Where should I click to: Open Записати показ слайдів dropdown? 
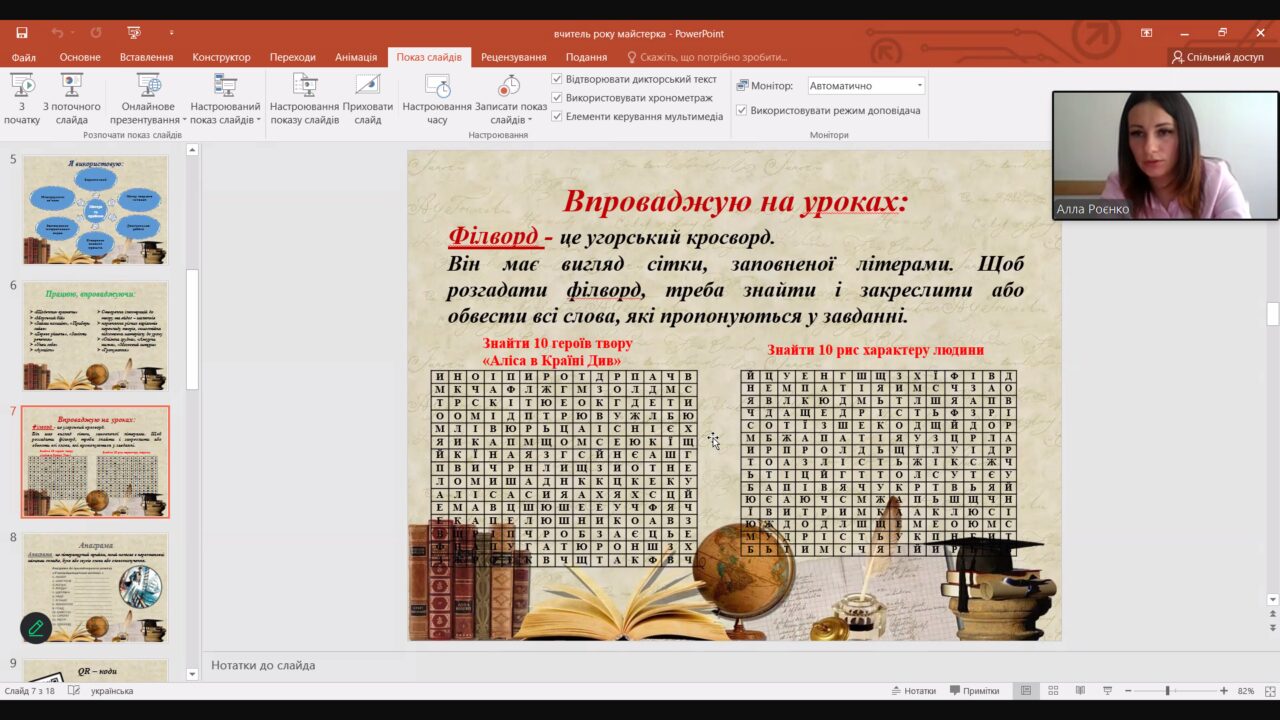[x=511, y=99]
